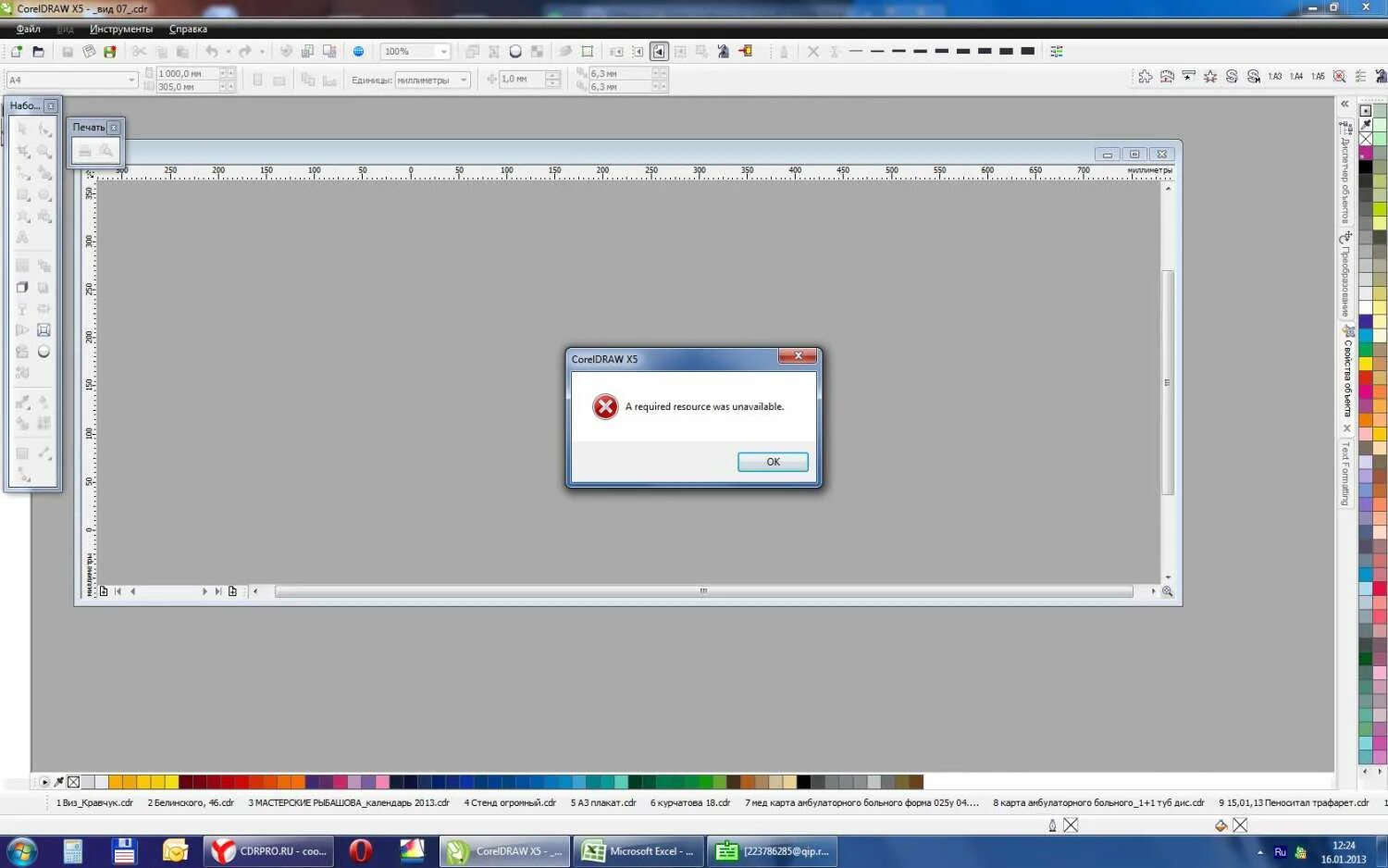Click OK in the CorelDRAW X5 error dialog
Screen dimensions: 1388x868
773,462
